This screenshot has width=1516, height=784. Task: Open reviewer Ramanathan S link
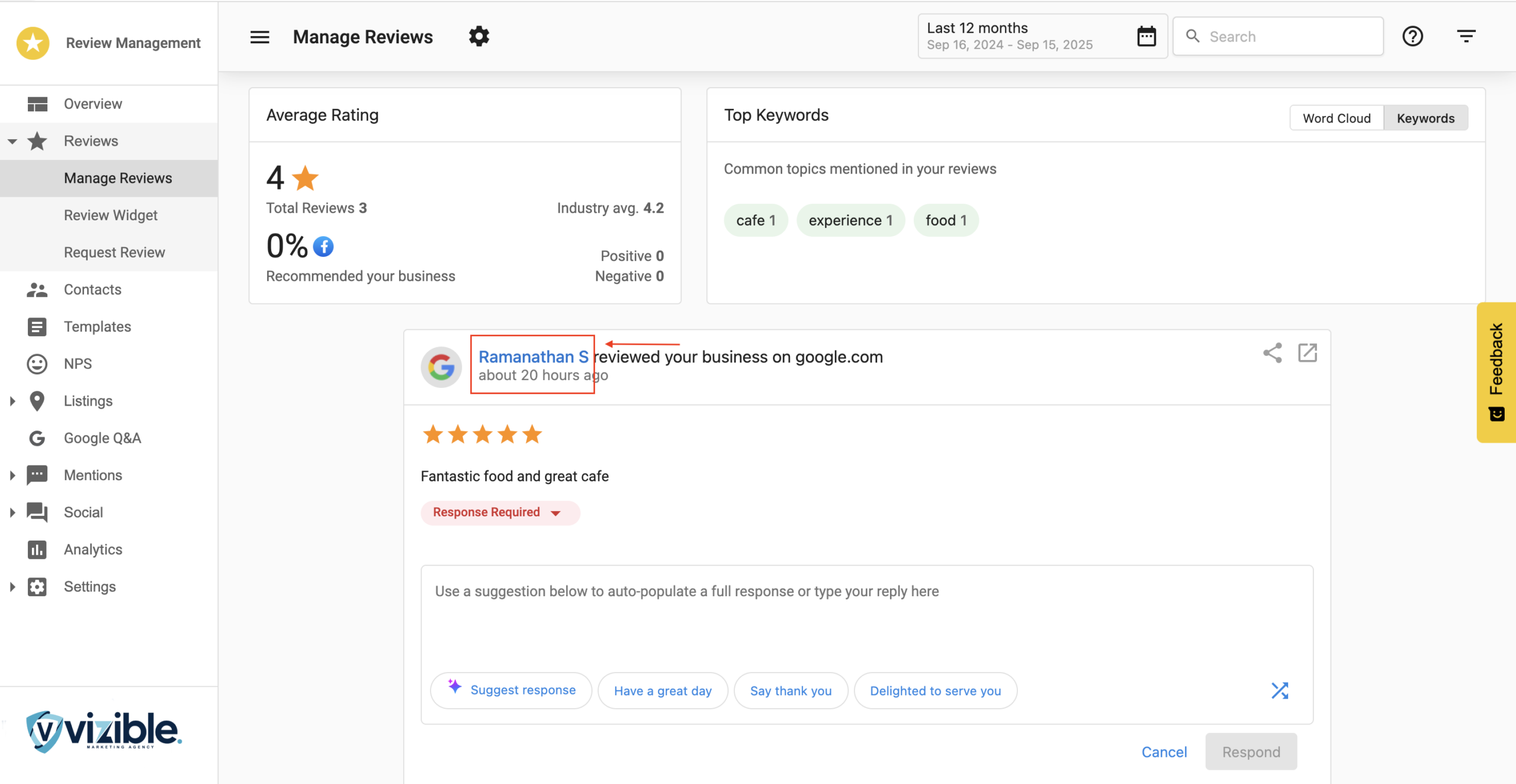click(x=533, y=356)
